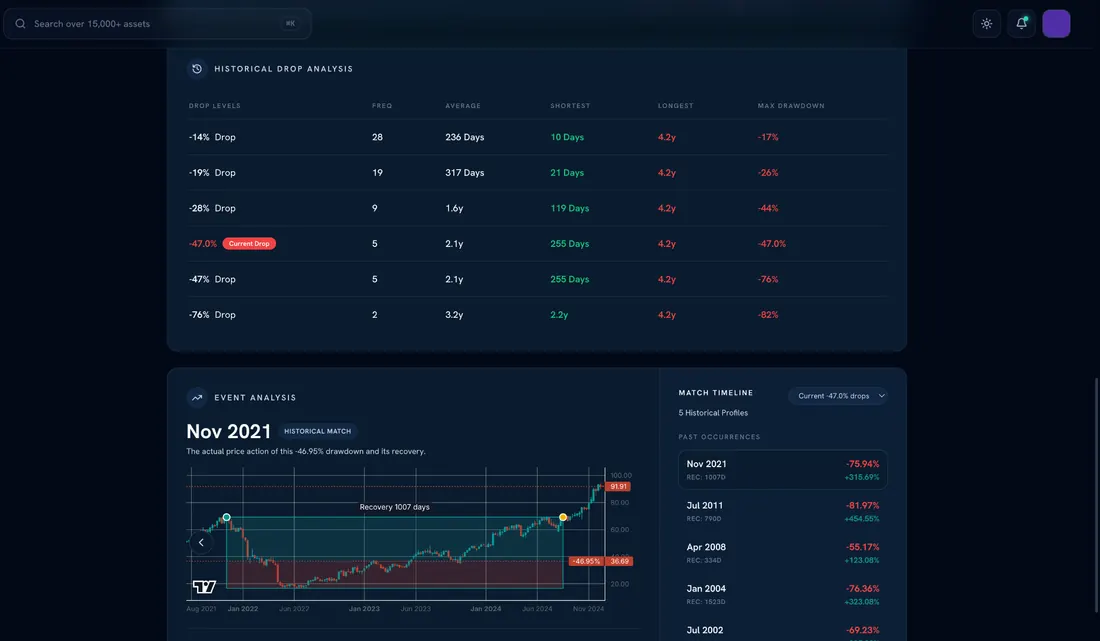Select the Jul 2002 past occurrence
This screenshot has height=641, width=1100.
pos(782,630)
